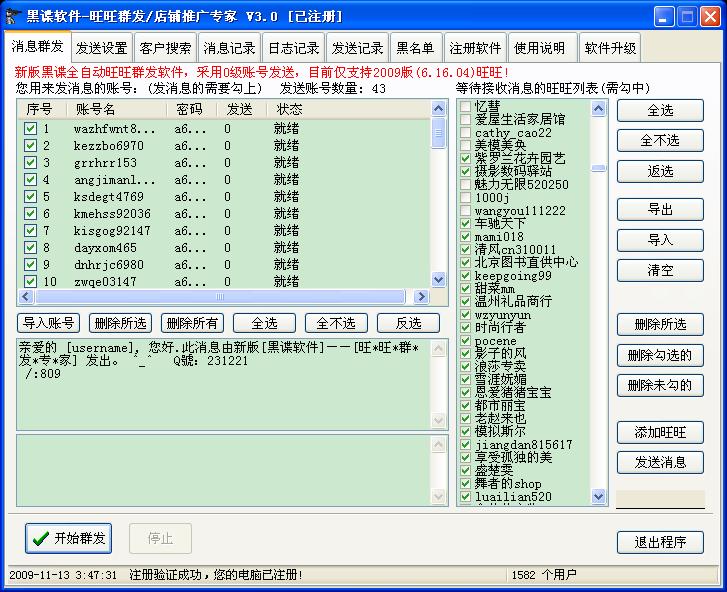Click account table scroll-right arrow

coord(421,296)
